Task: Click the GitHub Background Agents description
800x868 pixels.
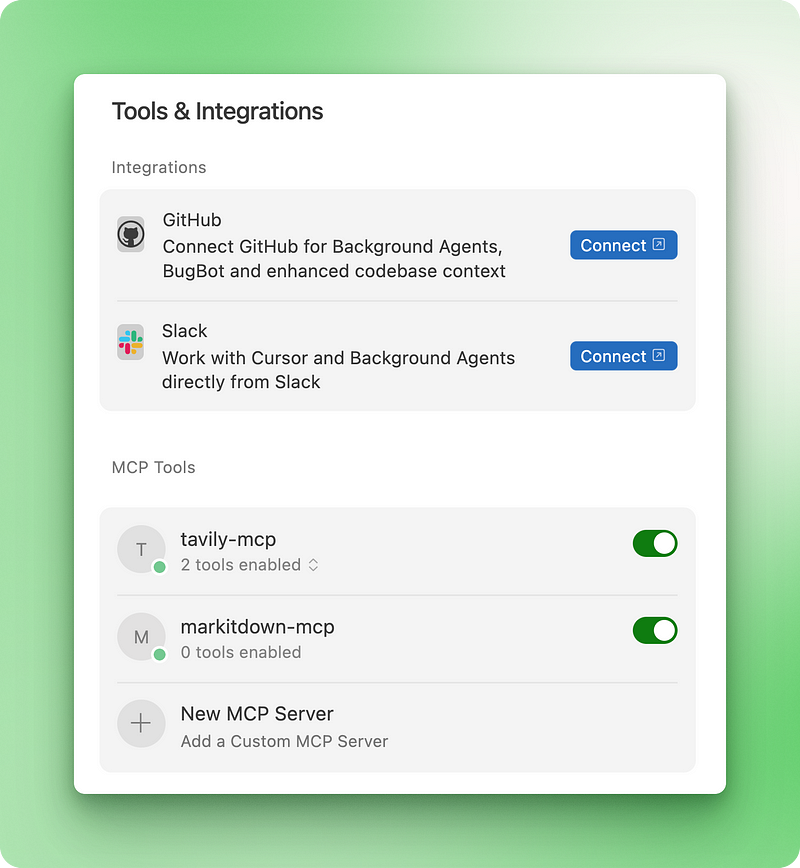Action: pyautogui.click(x=334, y=259)
